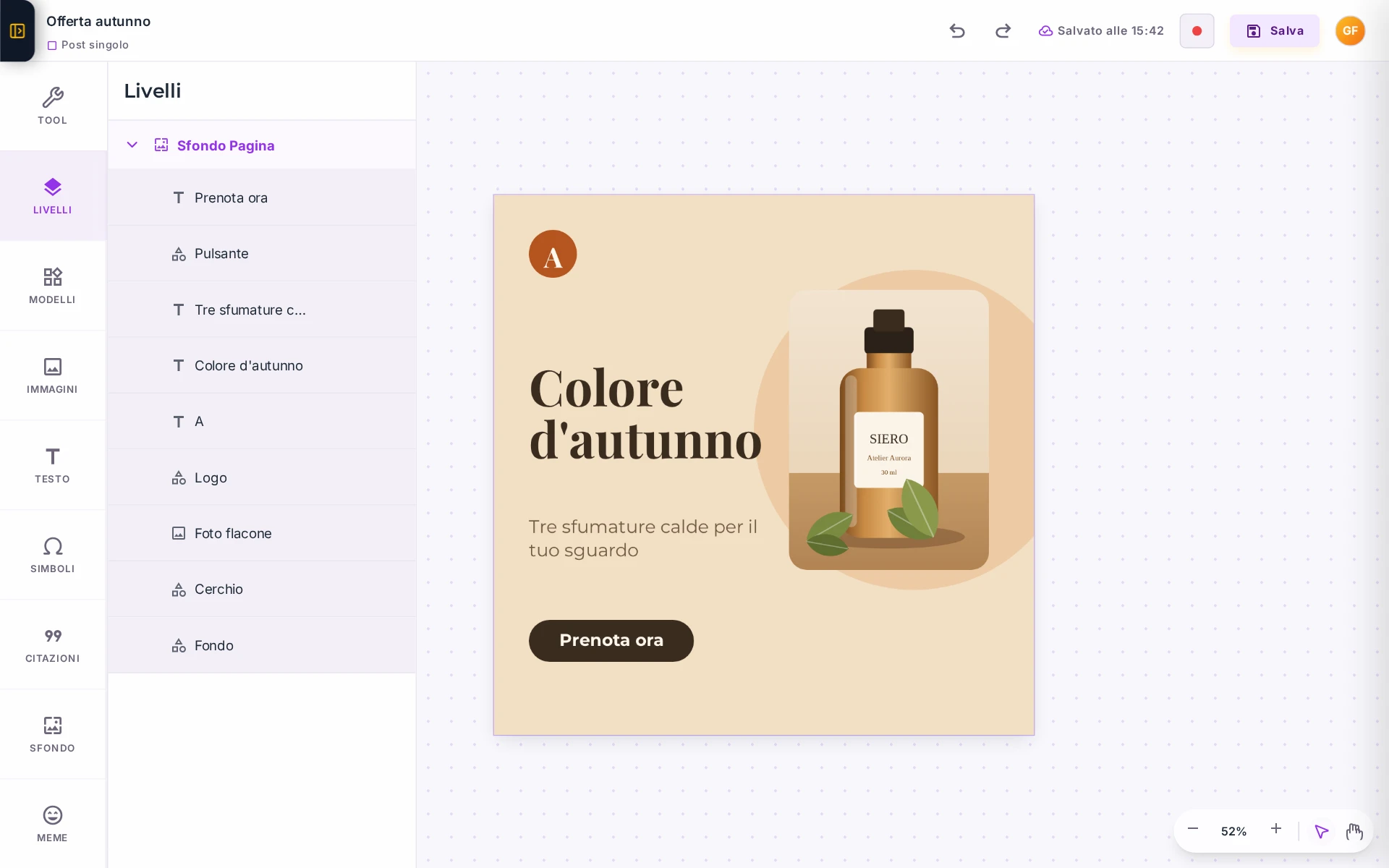Select the Foto flacone image layer
Viewport: 1389px width, 868px height.
262,533
